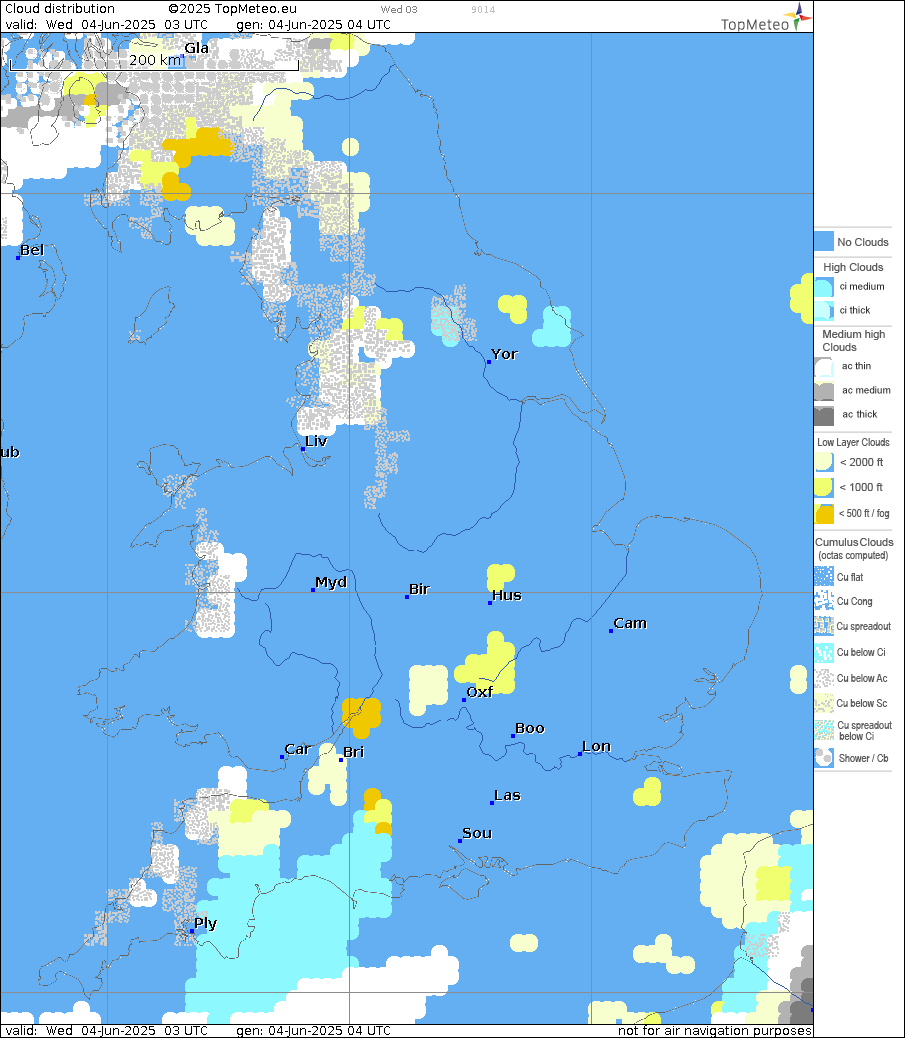Image resolution: width=905 pixels, height=1038 pixels.
Task: Click the Cu below Ac legend icon
Action: pos(824,679)
